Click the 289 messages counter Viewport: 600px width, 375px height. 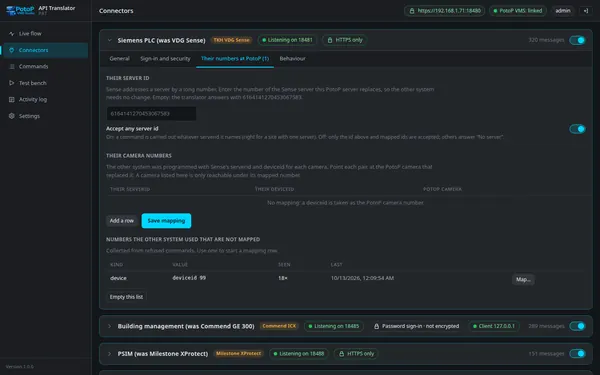pos(546,326)
